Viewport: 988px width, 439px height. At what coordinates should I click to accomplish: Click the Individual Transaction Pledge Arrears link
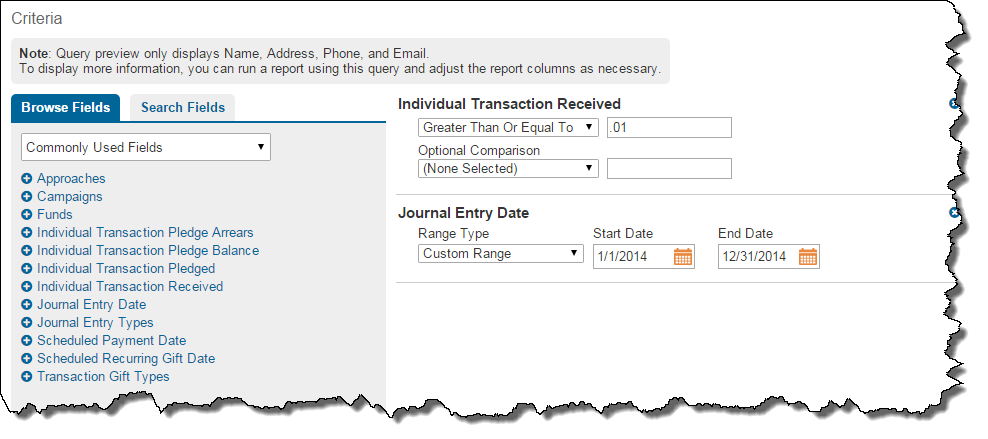click(x=145, y=233)
